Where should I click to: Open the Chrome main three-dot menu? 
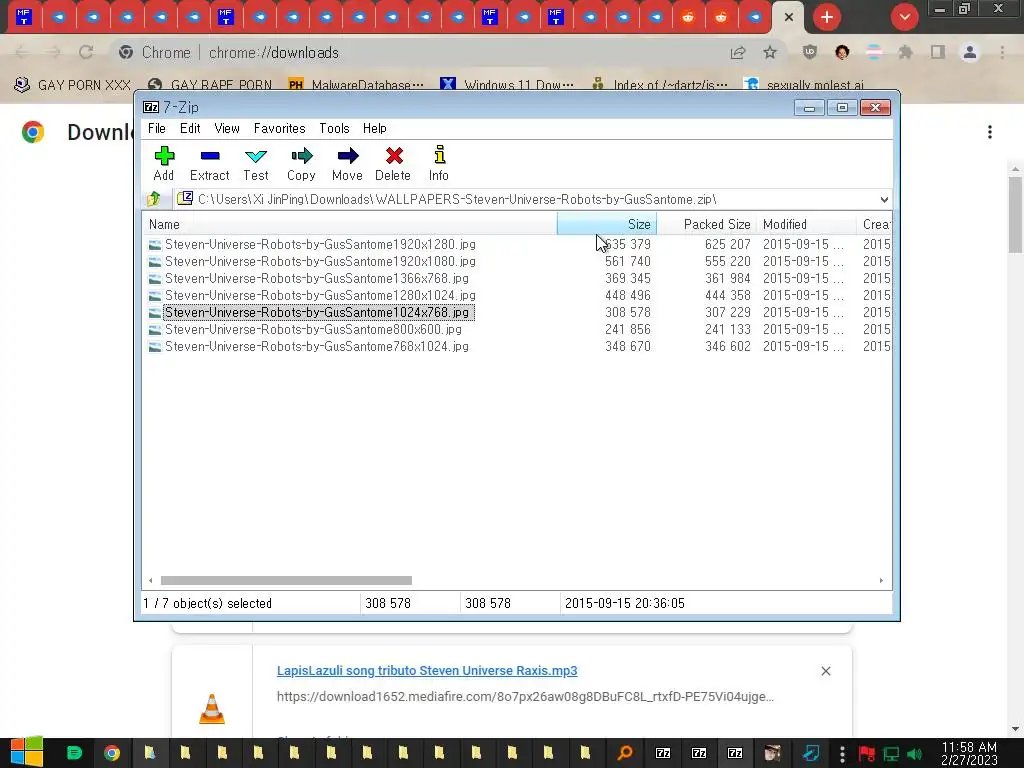[1002, 52]
